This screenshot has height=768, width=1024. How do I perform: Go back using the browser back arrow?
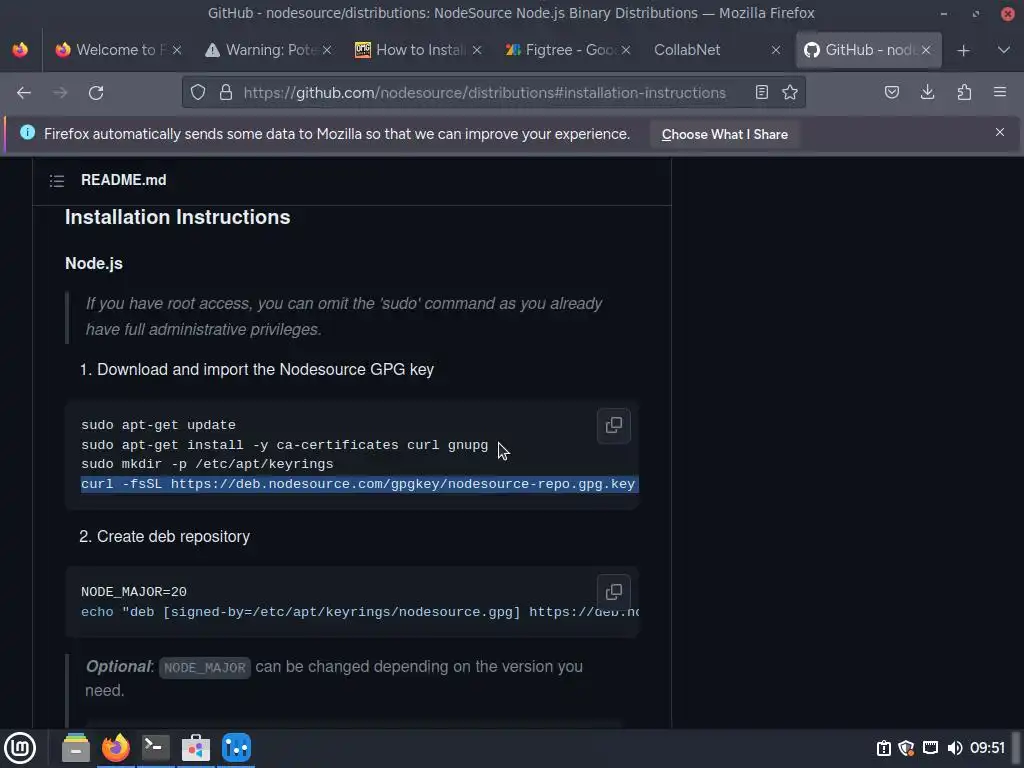point(24,93)
